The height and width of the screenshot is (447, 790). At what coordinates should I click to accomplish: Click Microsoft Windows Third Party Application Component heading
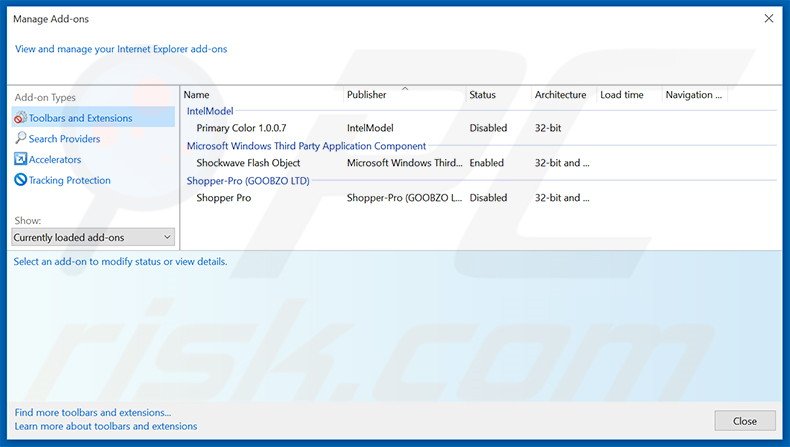(306, 146)
